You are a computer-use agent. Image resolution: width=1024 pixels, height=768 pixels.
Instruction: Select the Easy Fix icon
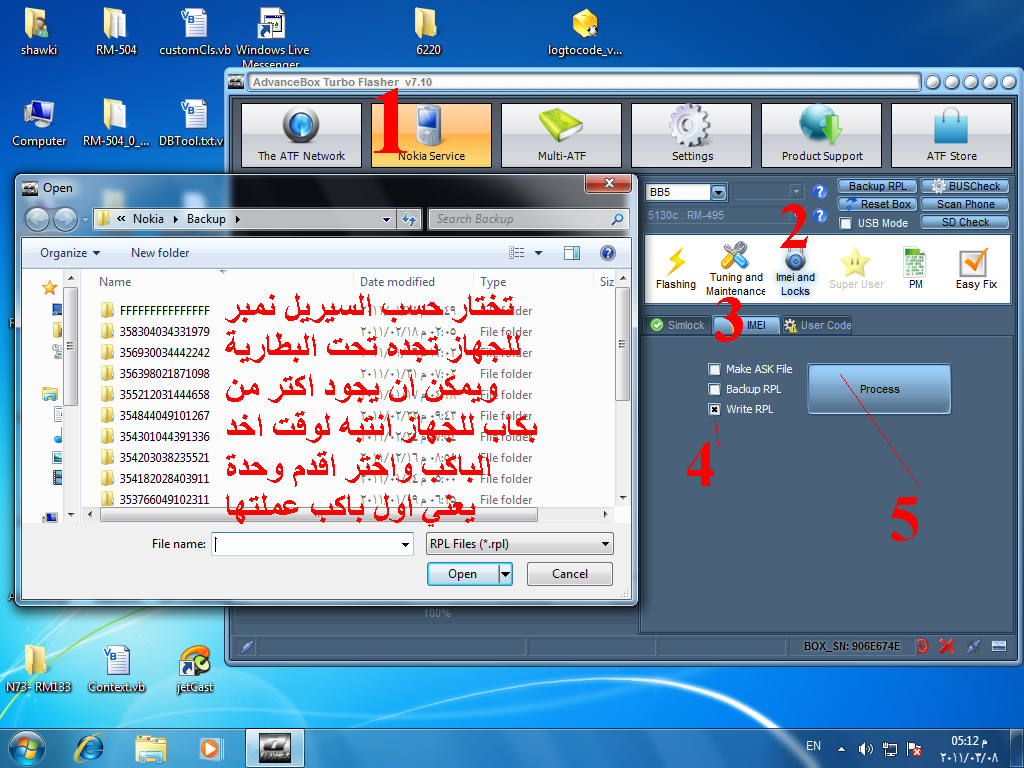pyautogui.click(x=976, y=268)
